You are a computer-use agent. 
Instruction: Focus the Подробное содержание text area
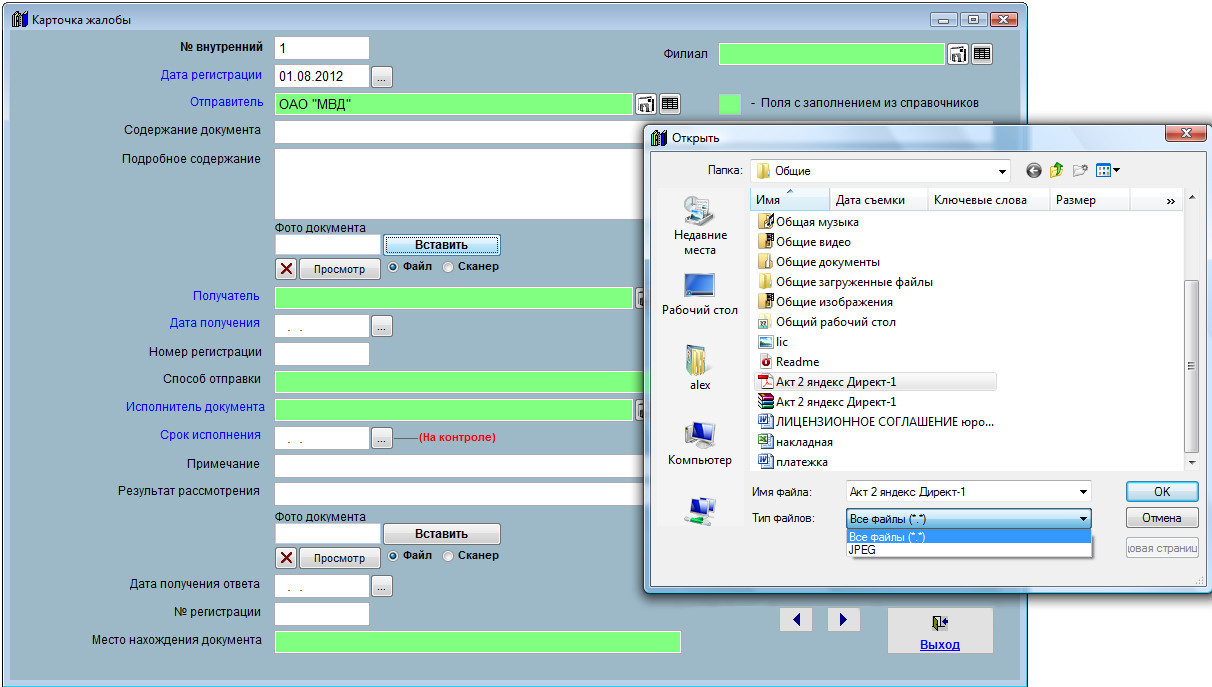click(x=458, y=183)
